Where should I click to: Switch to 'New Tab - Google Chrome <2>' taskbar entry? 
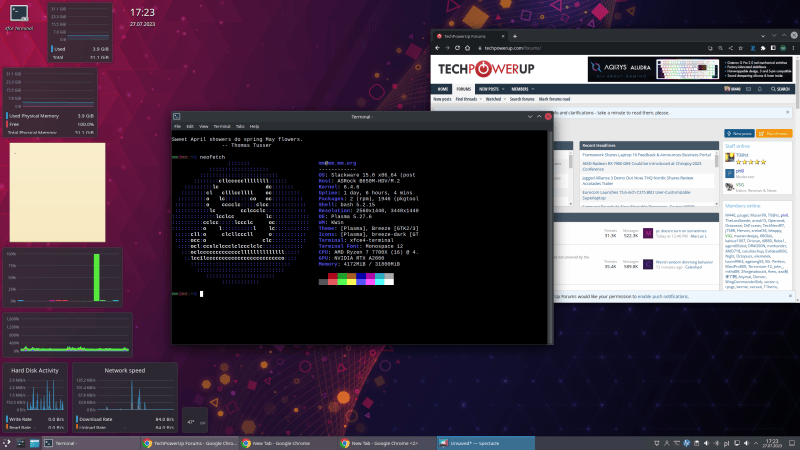coord(387,443)
